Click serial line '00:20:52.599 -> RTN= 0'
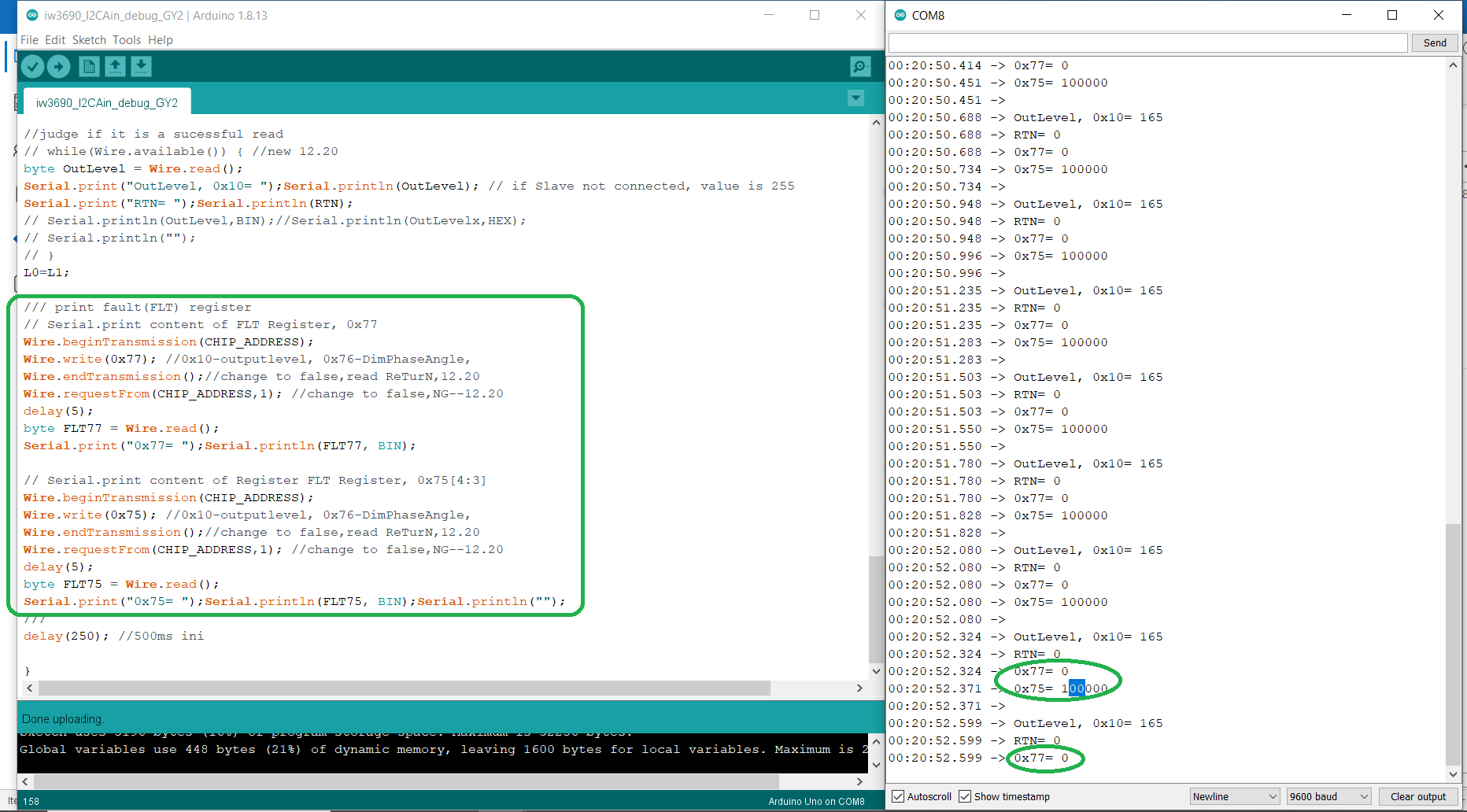The width and height of the screenshot is (1467, 812). click(x=974, y=740)
